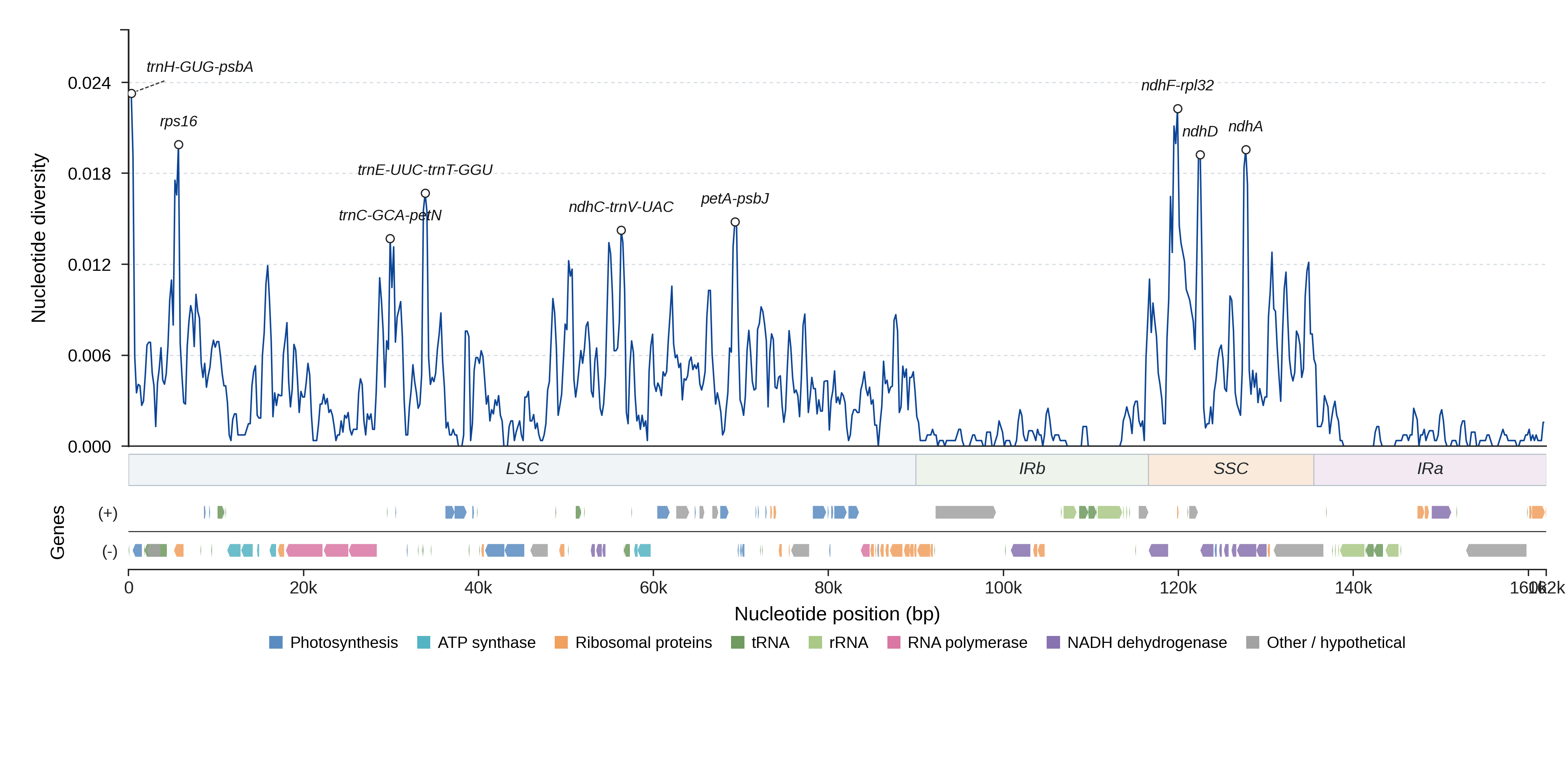This screenshot has width=1568, height=763.
Task: Click the 'Other / hypothetical' legend text
Action: 1335,642
